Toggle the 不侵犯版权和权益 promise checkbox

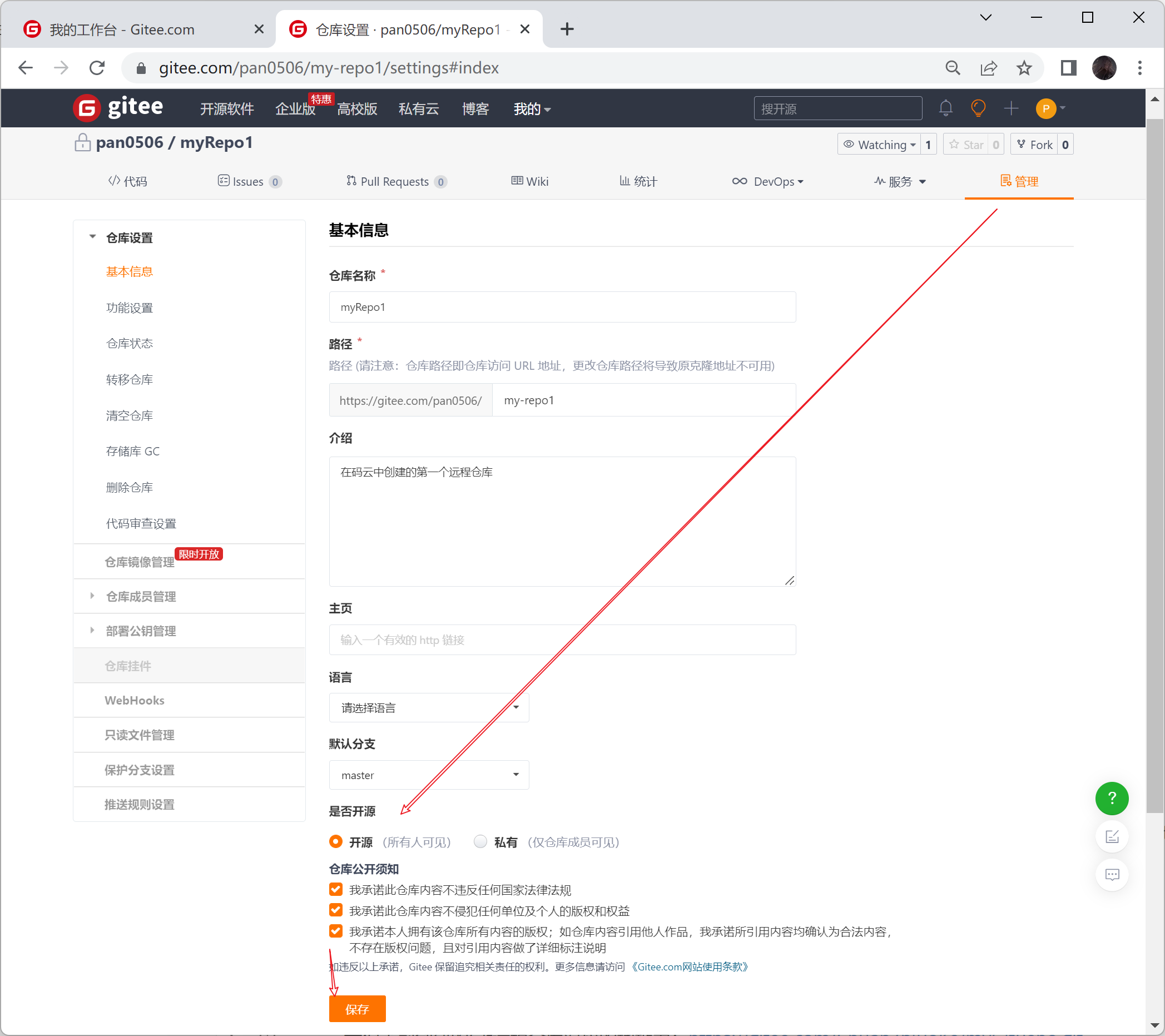click(x=336, y=910)
